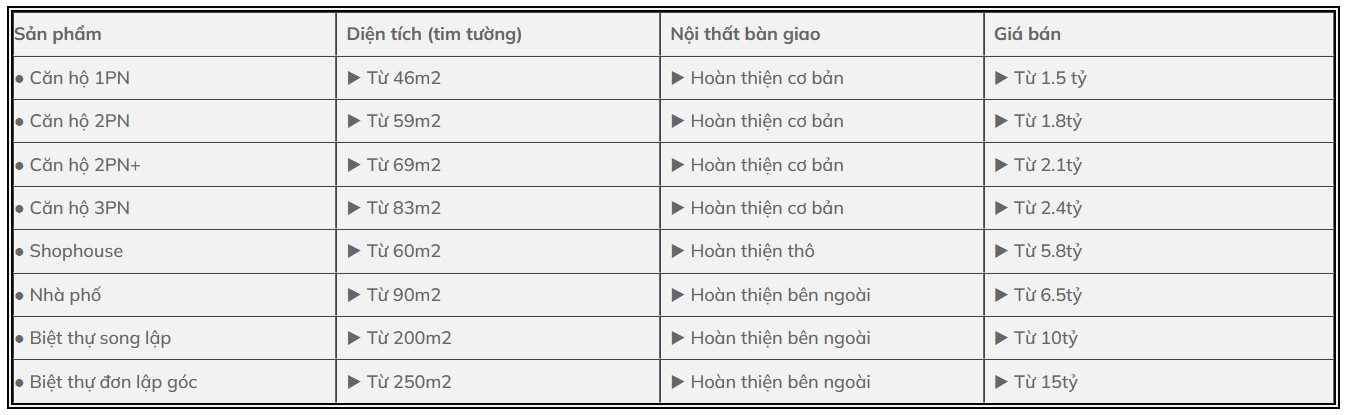Click the triangle icon before "Từ 250m2"

click(x=353, y=382)
